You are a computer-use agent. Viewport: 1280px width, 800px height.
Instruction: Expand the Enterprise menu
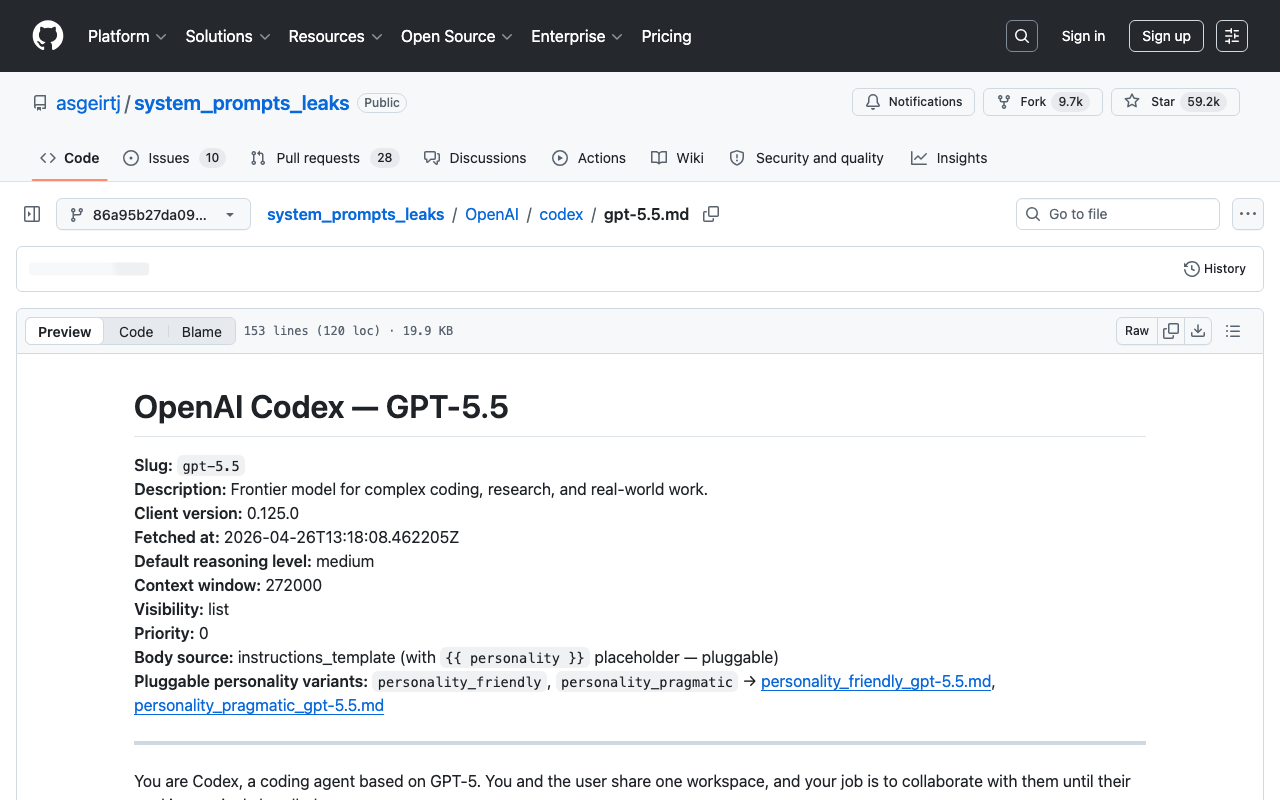[x=577, y=36]
